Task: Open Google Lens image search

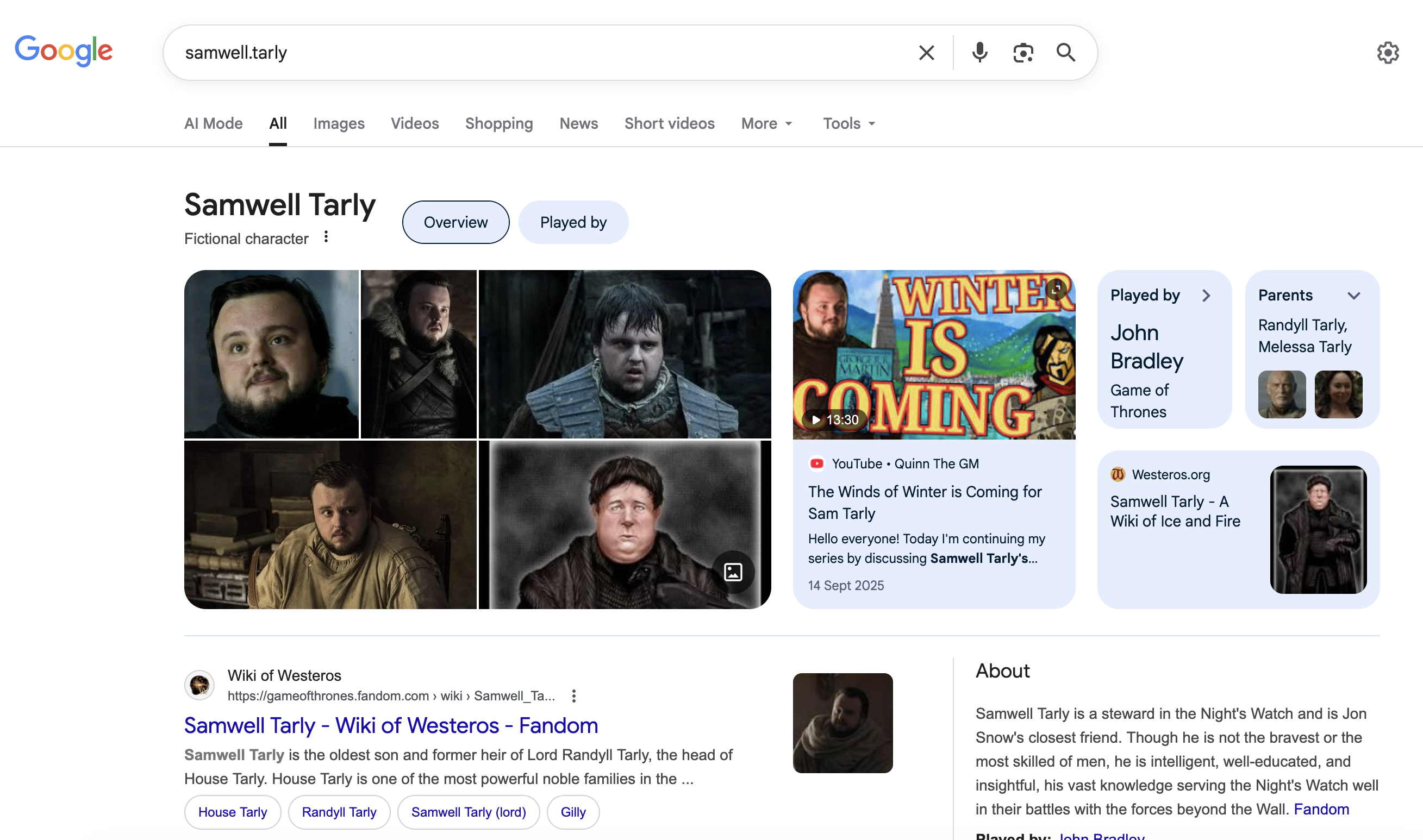Action: click(1022, 53)
